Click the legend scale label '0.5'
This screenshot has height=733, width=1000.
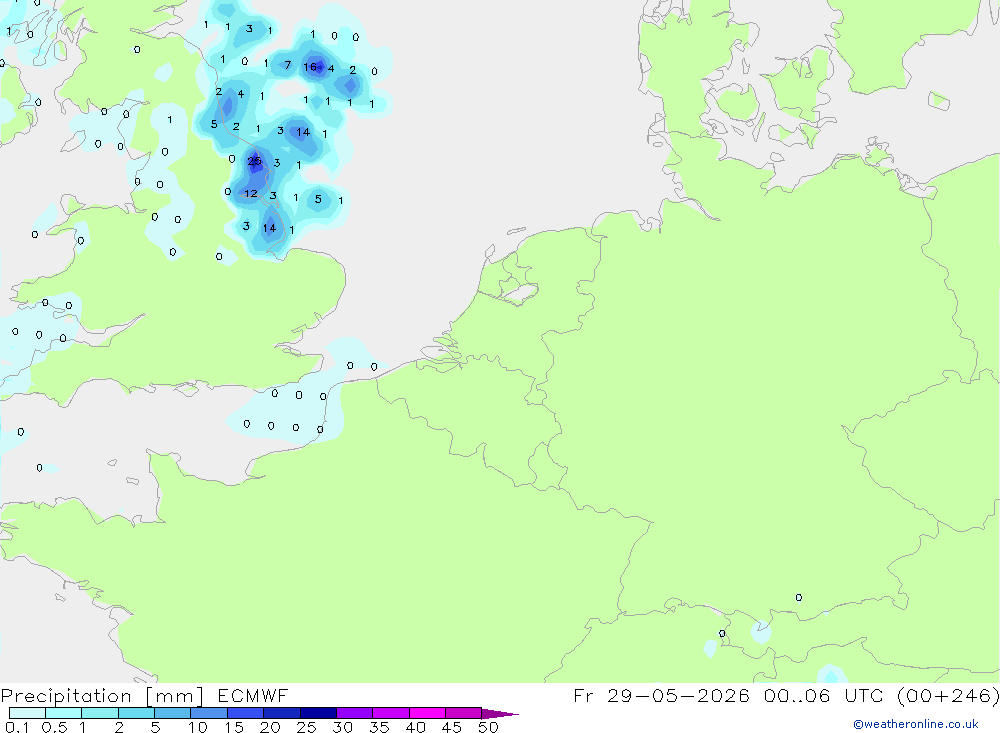tap(54, 727)
